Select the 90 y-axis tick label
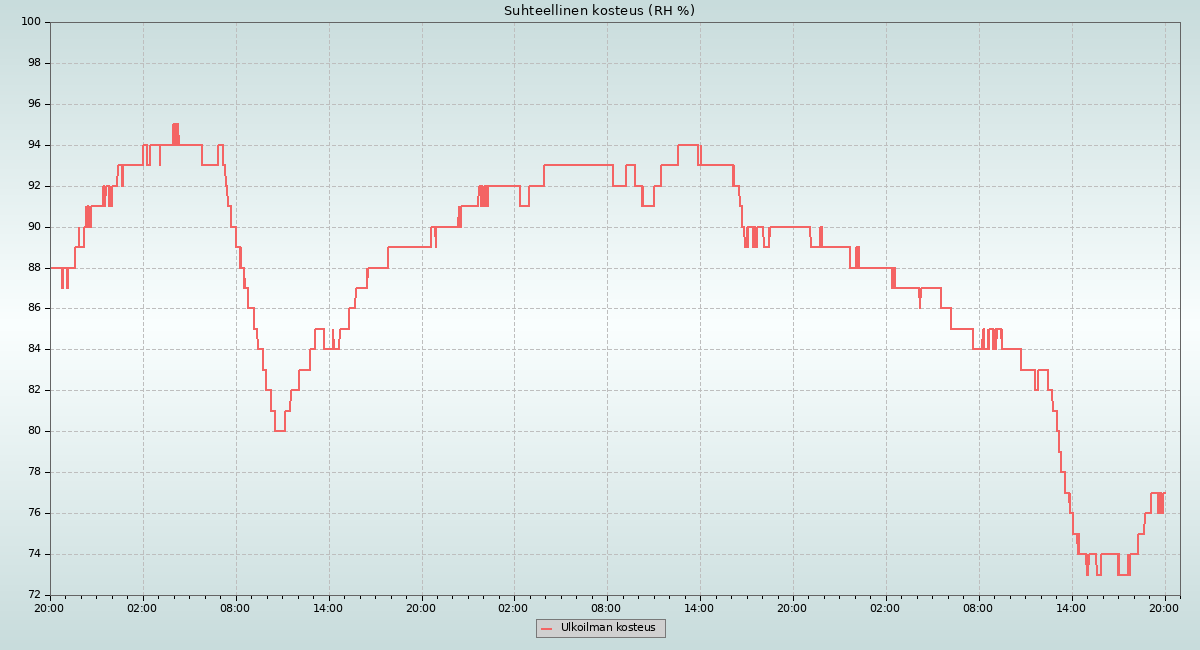1200x650 pixels. coord(33,227)
